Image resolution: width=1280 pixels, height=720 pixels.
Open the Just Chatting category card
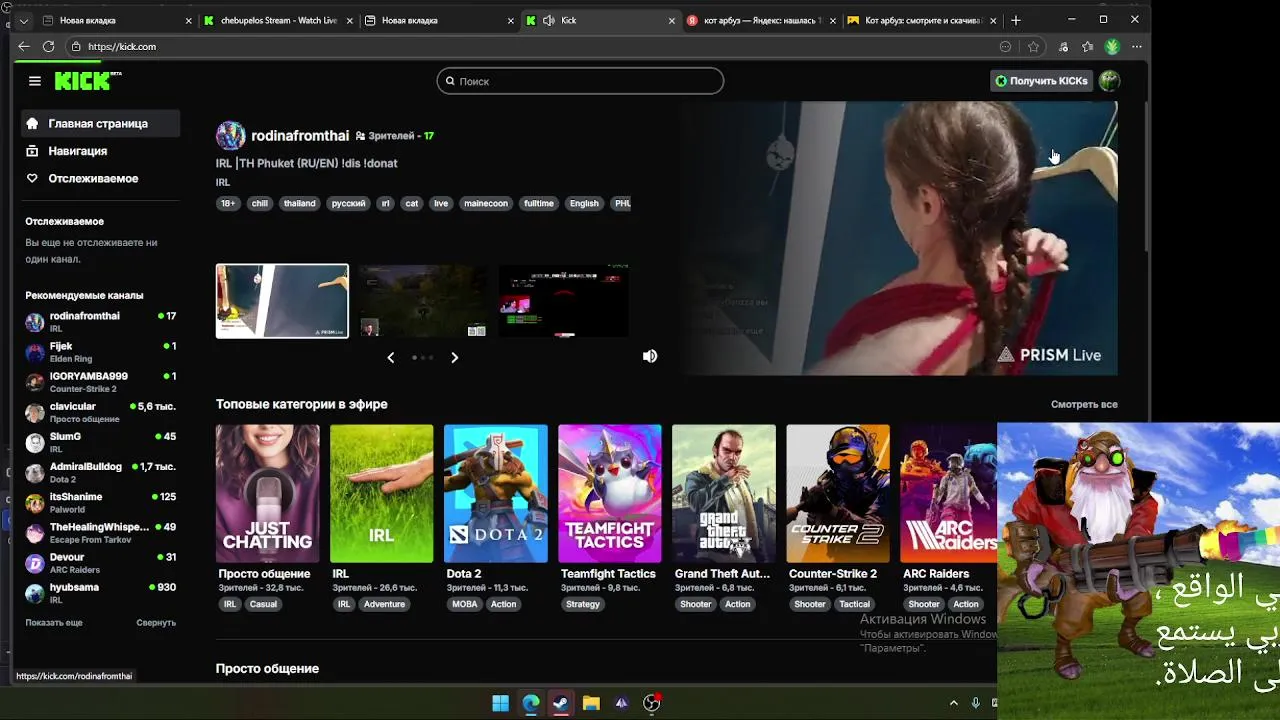268,494
